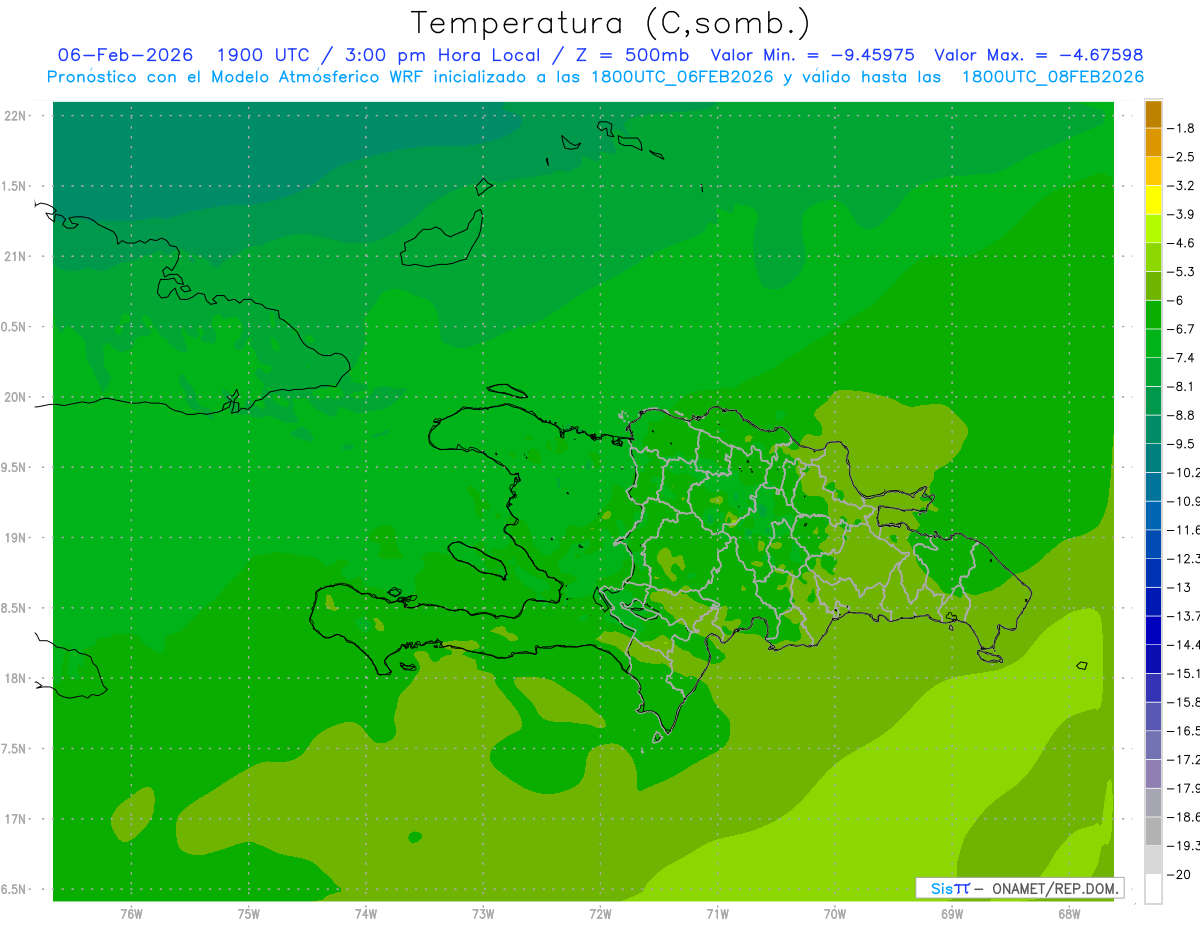Click the dark orange swatch above -1.8
Viewport: 1200px width, 927px height.
click(1153, 114)
